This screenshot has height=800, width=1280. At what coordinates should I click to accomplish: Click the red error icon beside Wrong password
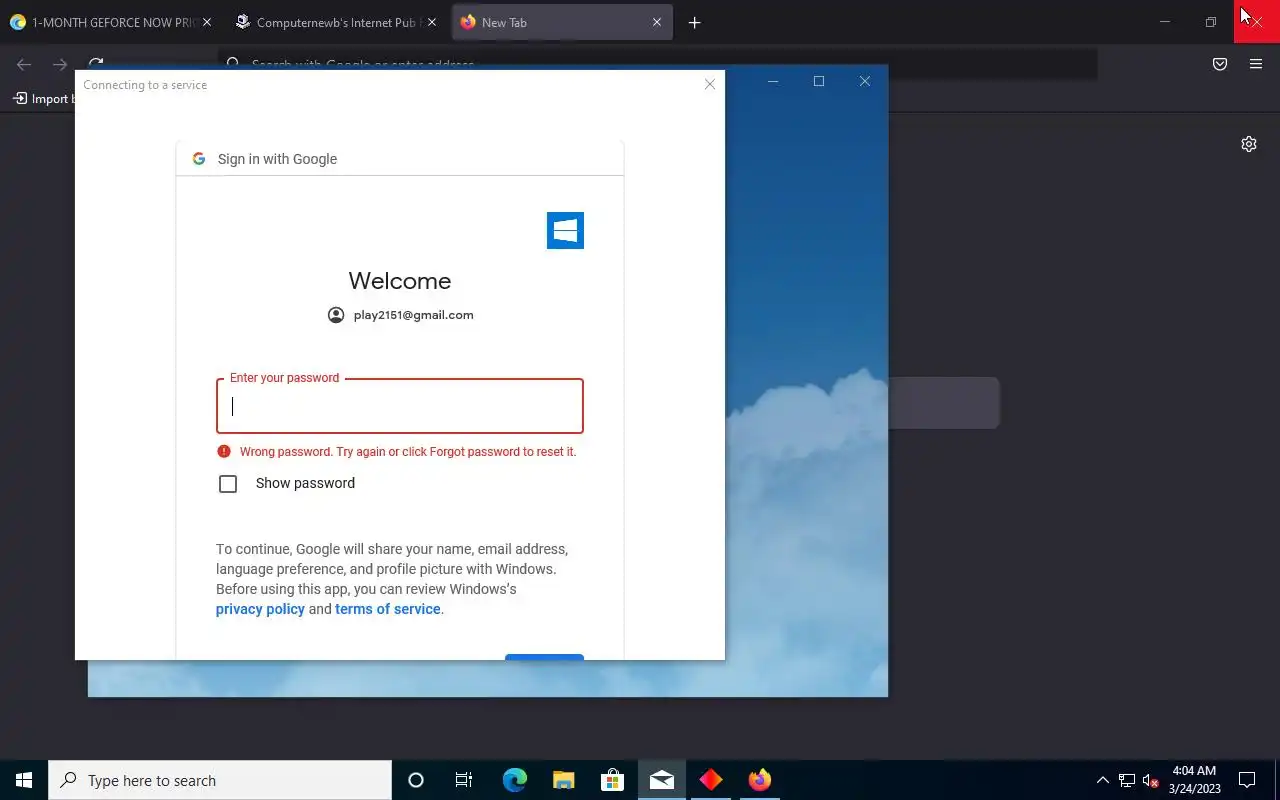pos(224,451)
